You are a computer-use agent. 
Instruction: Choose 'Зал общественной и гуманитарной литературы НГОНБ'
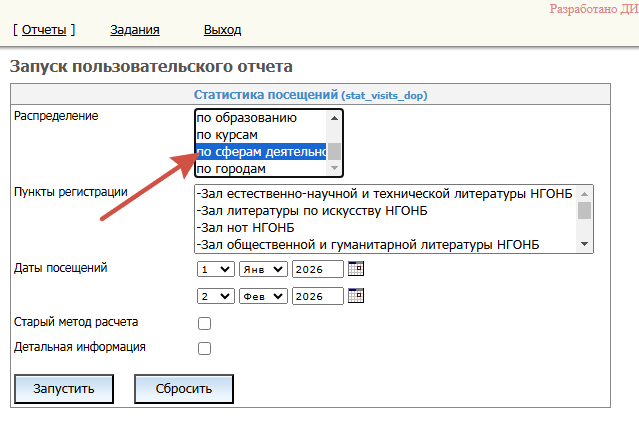pos(386,245)
